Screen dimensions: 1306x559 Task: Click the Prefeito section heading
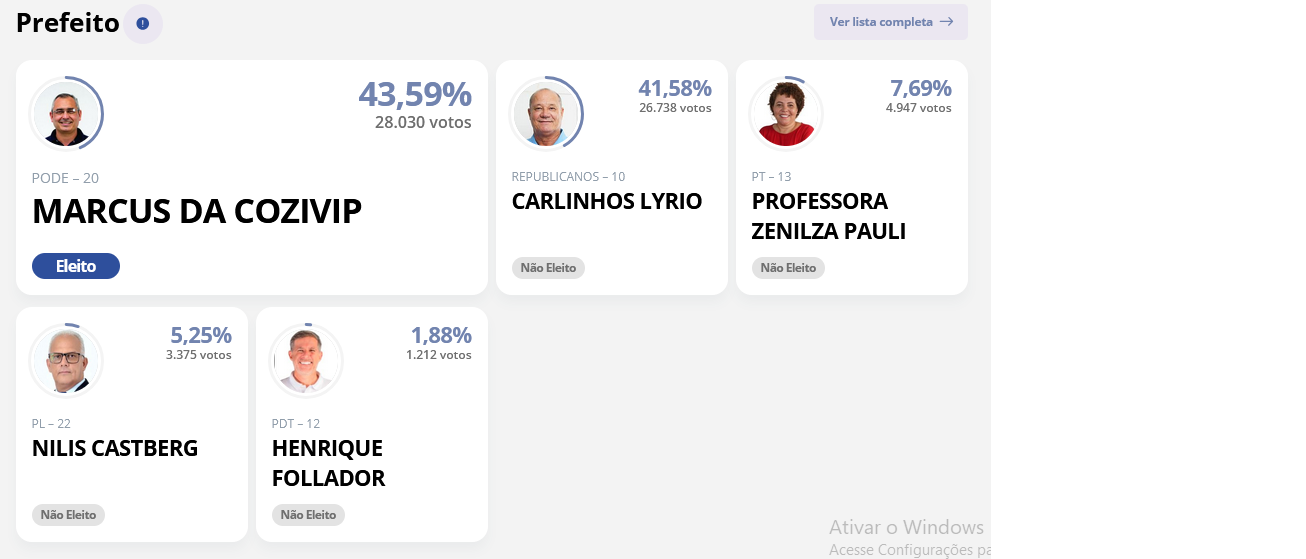[x=68, y=23]
